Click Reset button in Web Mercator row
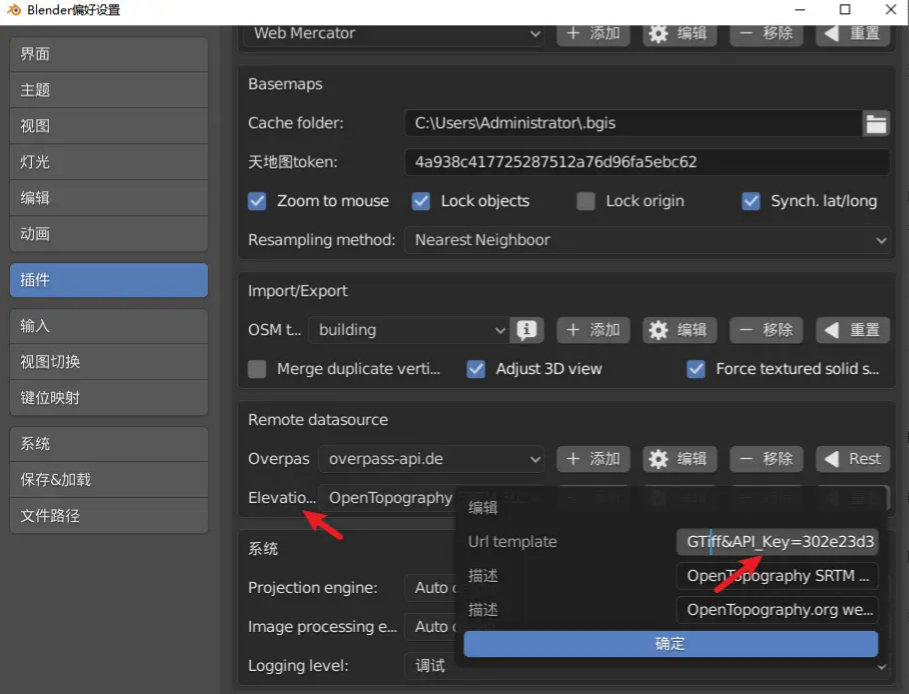The image size is (909, 694). pos(852,34)
